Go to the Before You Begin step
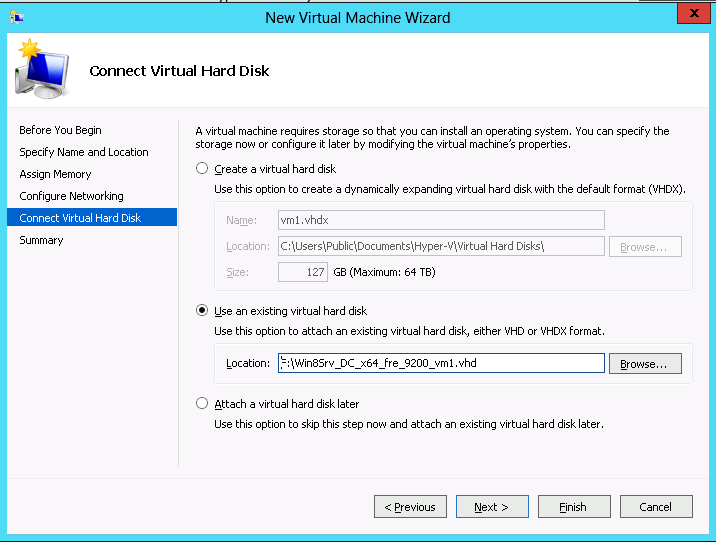The width and height of the screenshot is (716, 542). pos(60,130)
